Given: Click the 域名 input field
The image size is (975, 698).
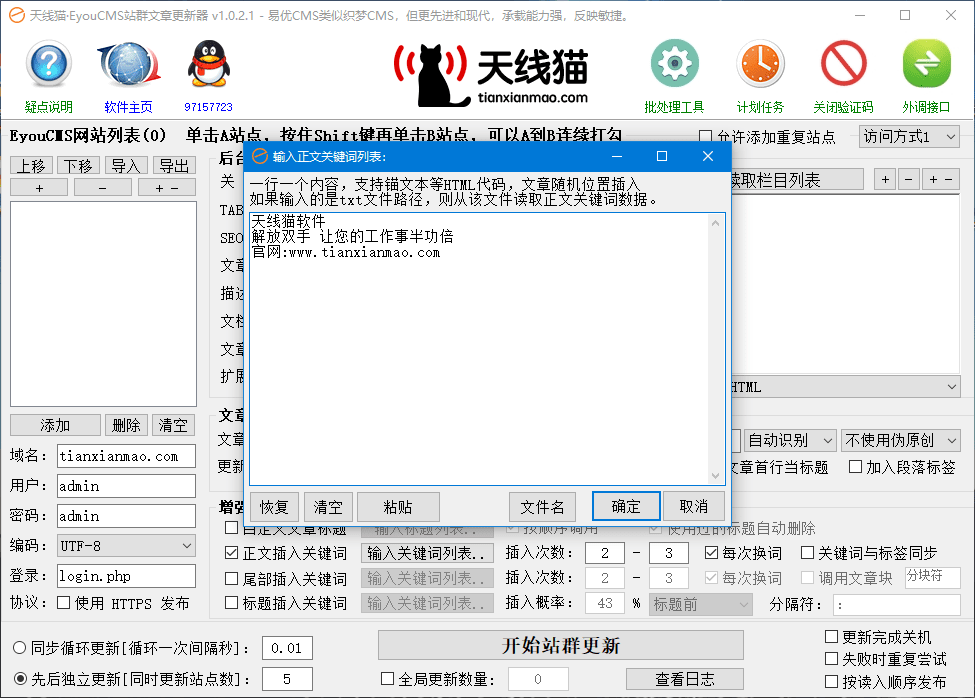Looking at the screenshot, I should [x=126, y=456].
